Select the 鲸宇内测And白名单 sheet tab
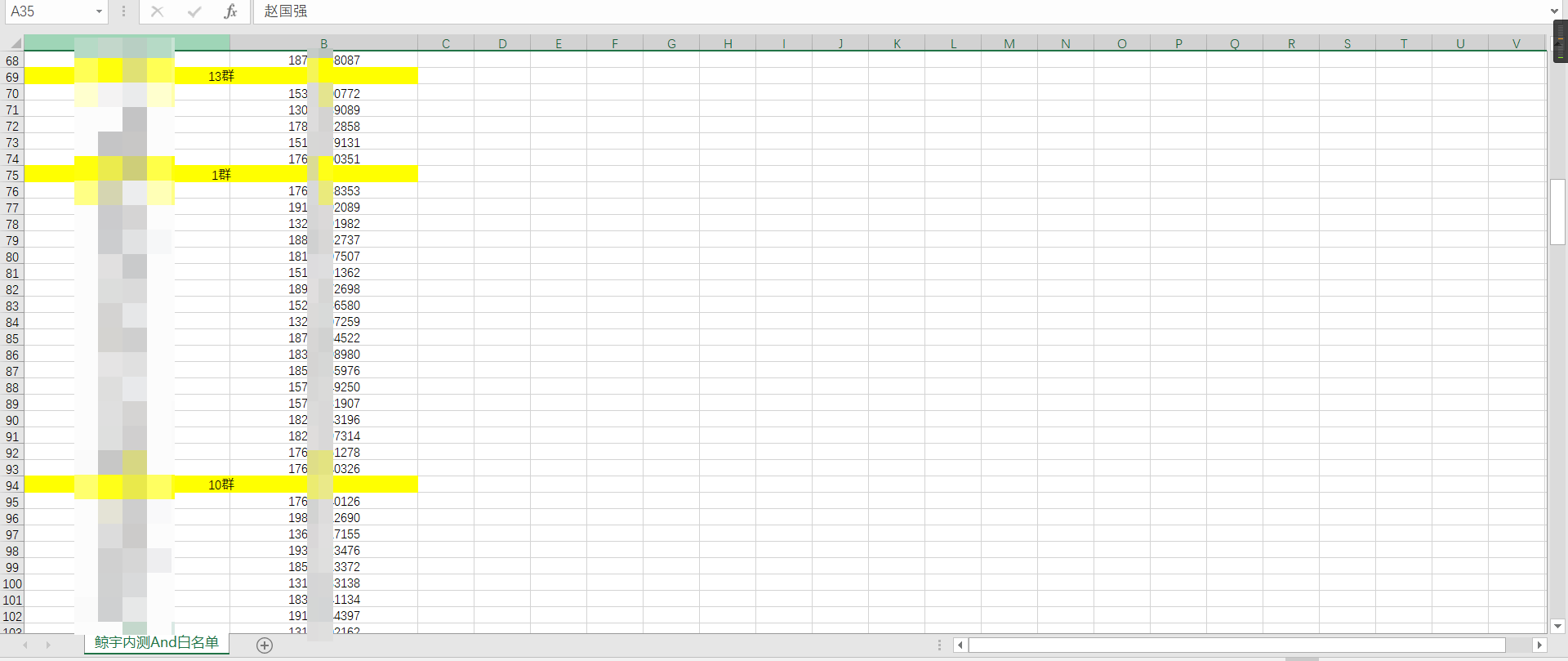The height and width of the screenshot is (661, 1568). coord(157,643)
